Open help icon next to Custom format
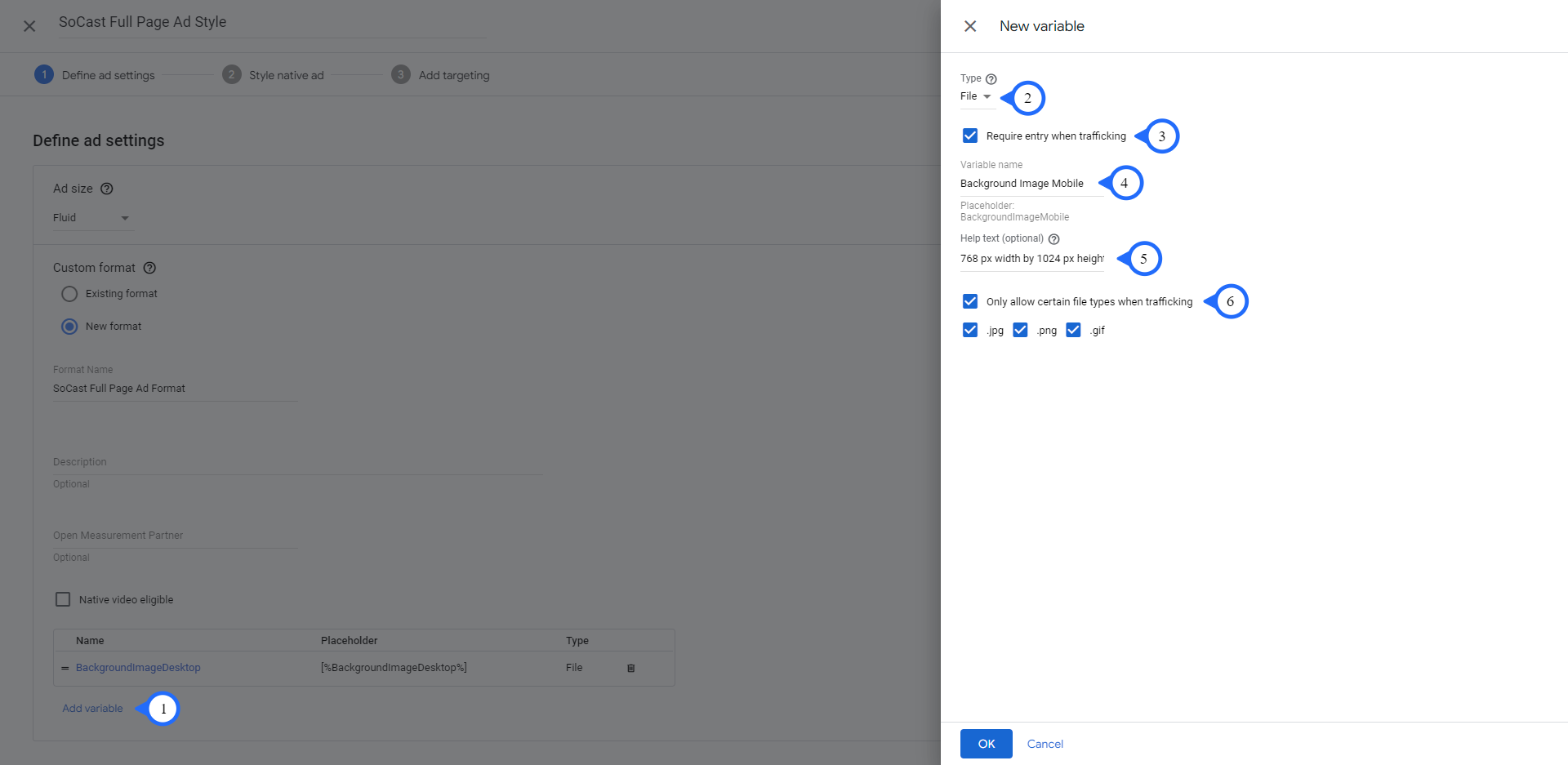Image resolution: width=1568 pixels, height=765 pixels. pyautogui.click(x=149, y=268)
